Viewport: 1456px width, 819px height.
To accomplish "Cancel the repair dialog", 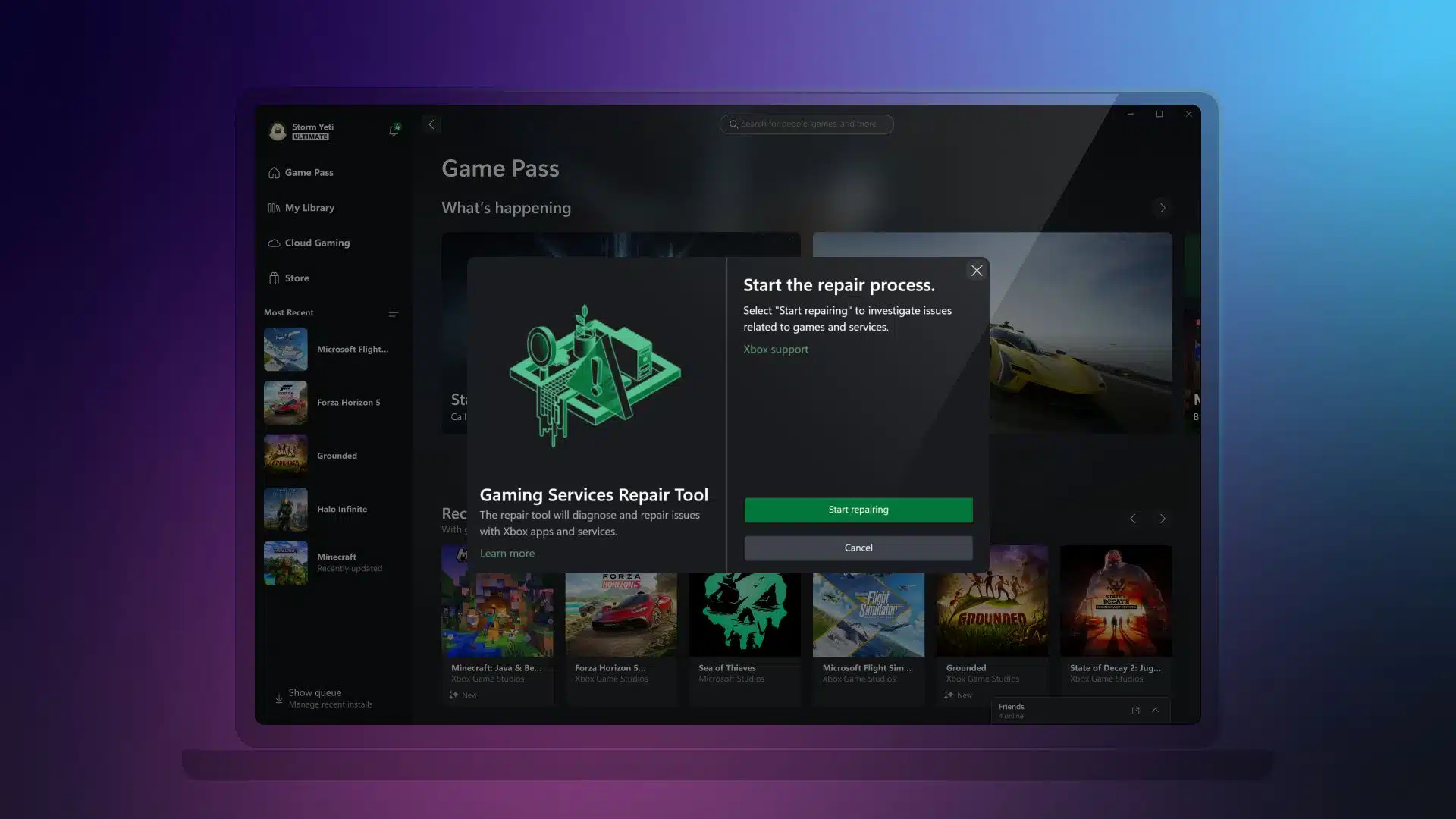I will (858, 548).
